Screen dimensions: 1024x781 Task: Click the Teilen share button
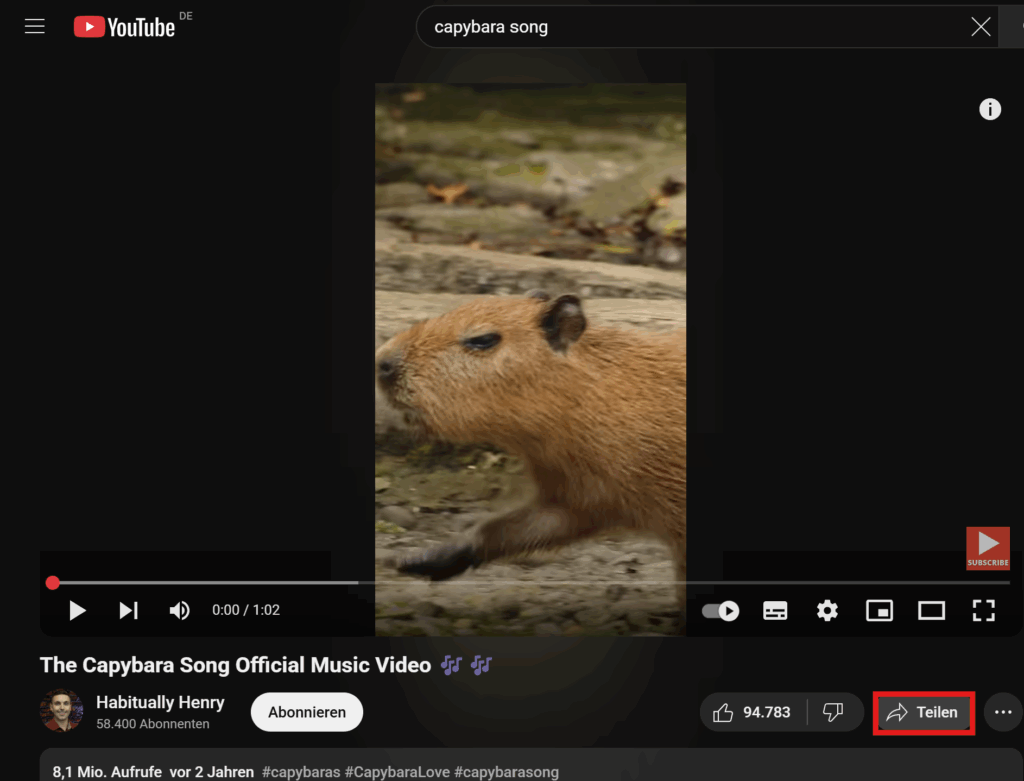point(923,712)
